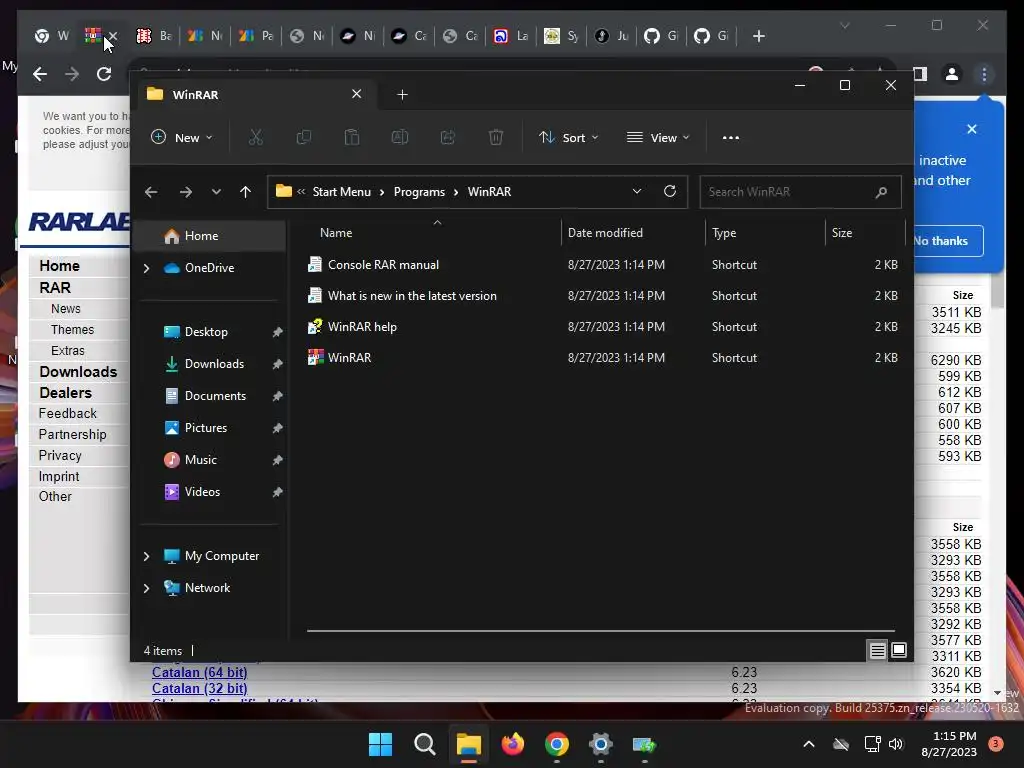
Task: Show hidden system tray icons
Action: (808, 744)
